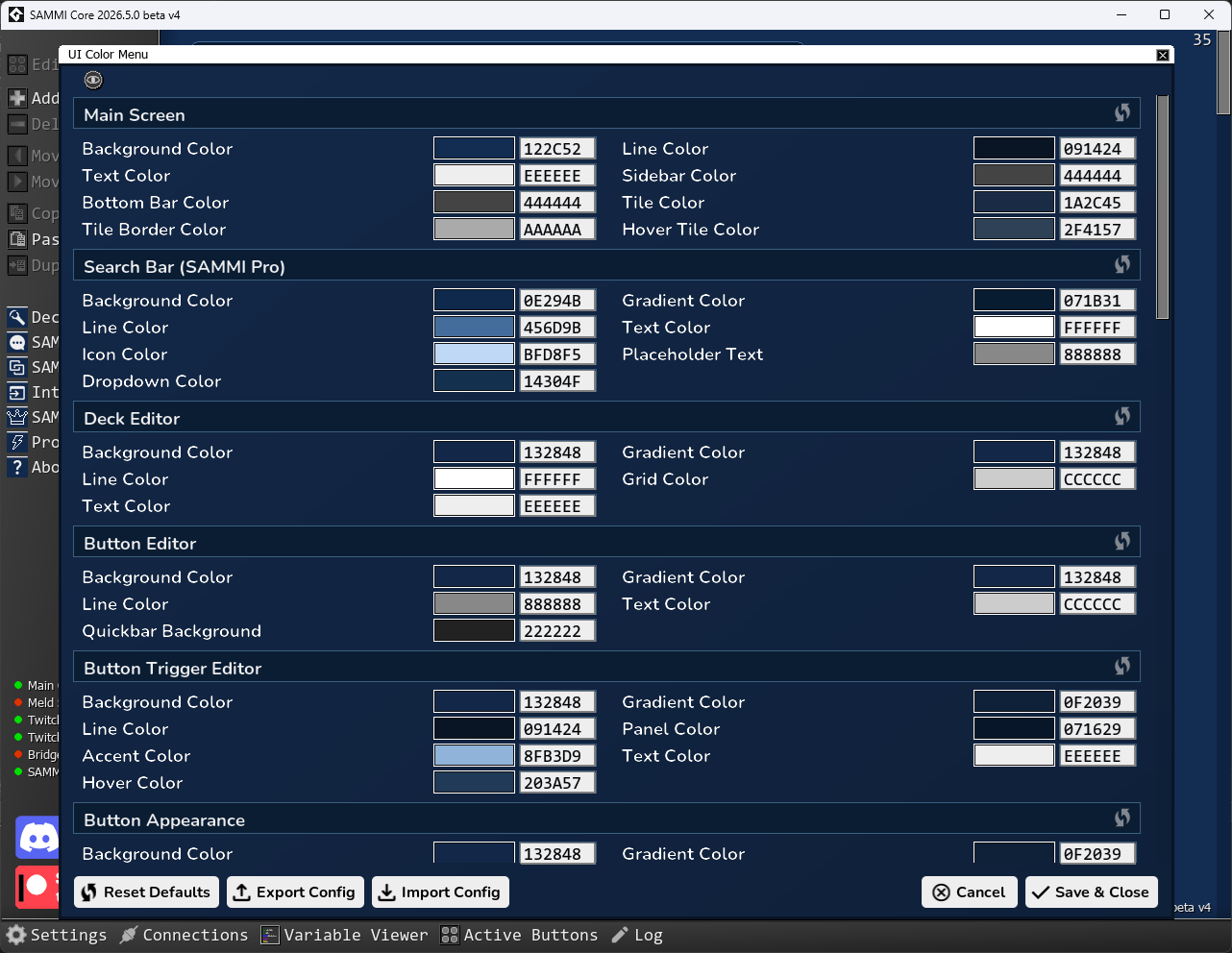The width and height of the screenshot is (1232, 953).
Task: Click the Settings gear icon
Action: tap(16, 935)
